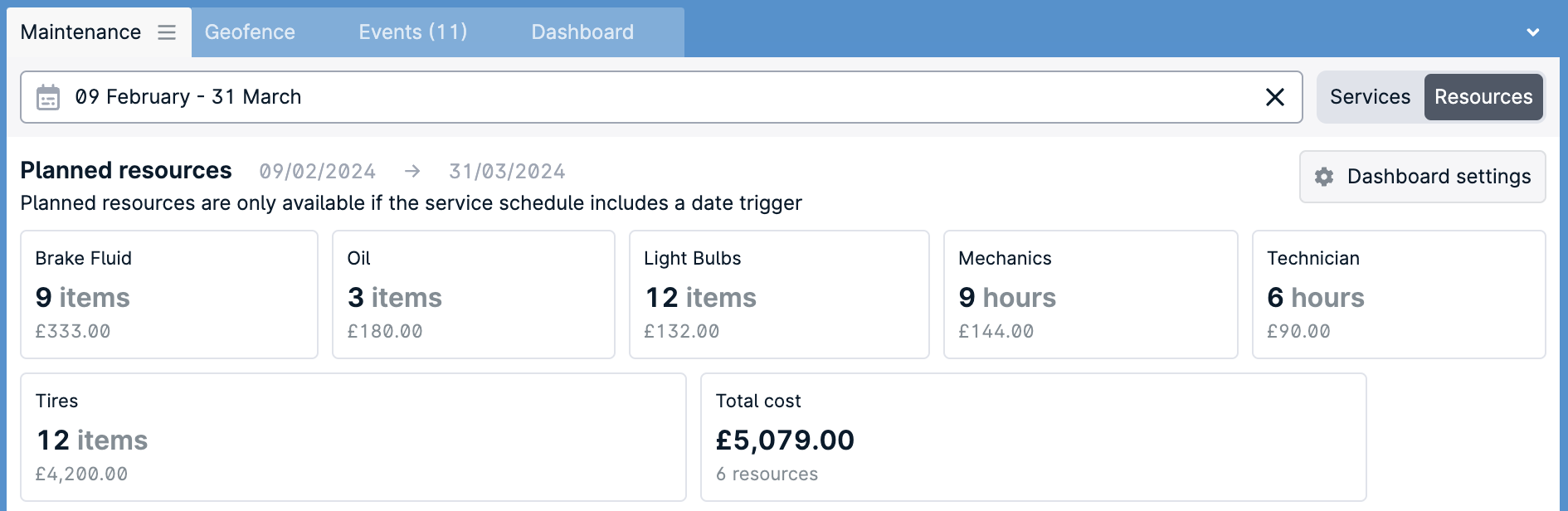This screenshot has height=511, width=1568.
Task: Click the 09 February - 31 March date field
Action: point(661,97)
